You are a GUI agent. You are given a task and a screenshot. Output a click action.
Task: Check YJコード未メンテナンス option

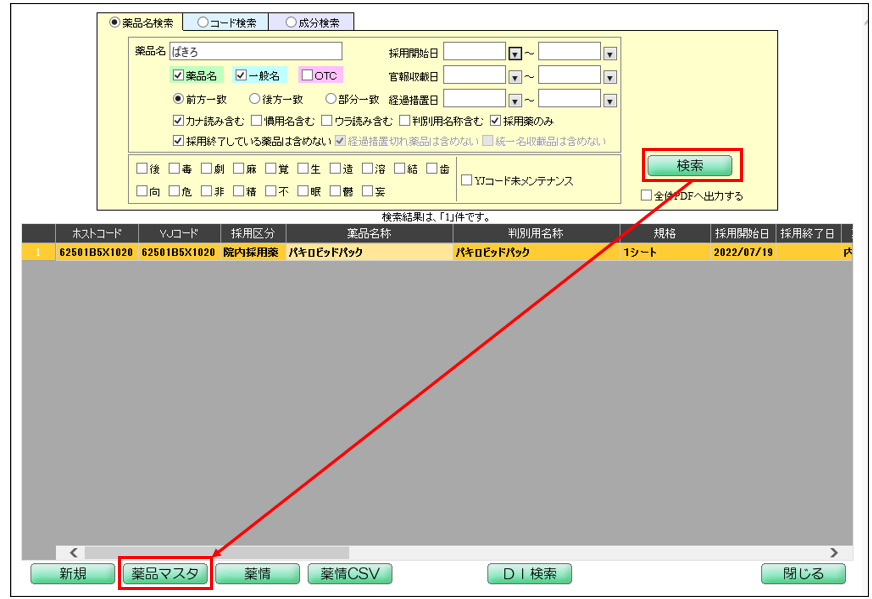(466, 180)
